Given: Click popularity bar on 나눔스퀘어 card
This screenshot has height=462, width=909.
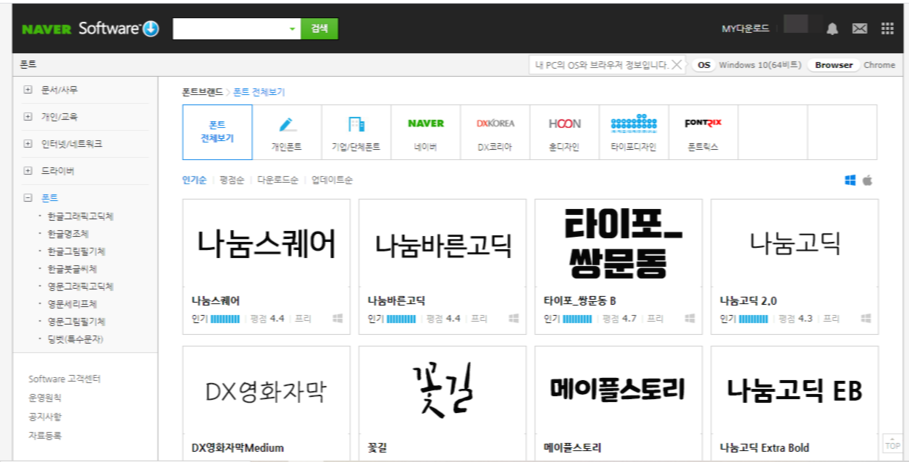Looking at the screenshot, I should point(225,319).
